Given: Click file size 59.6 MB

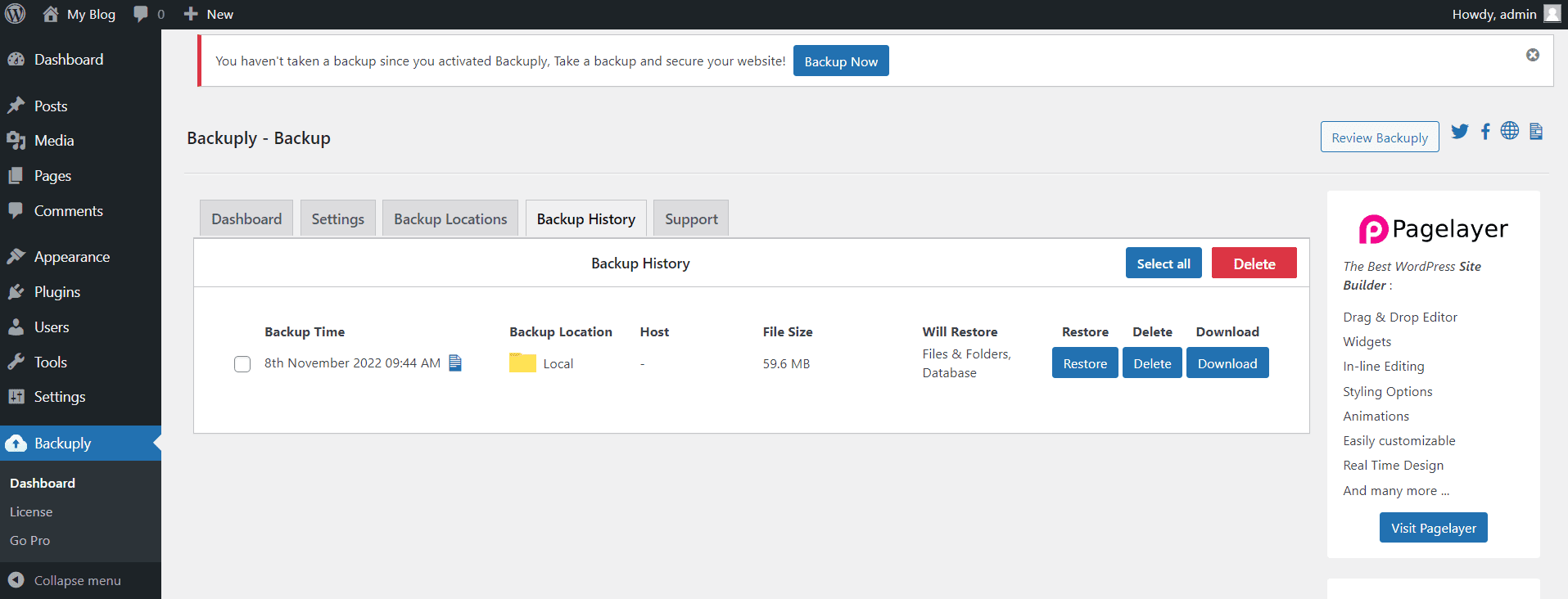Looking at the screenshot, I should pos(786,363).
